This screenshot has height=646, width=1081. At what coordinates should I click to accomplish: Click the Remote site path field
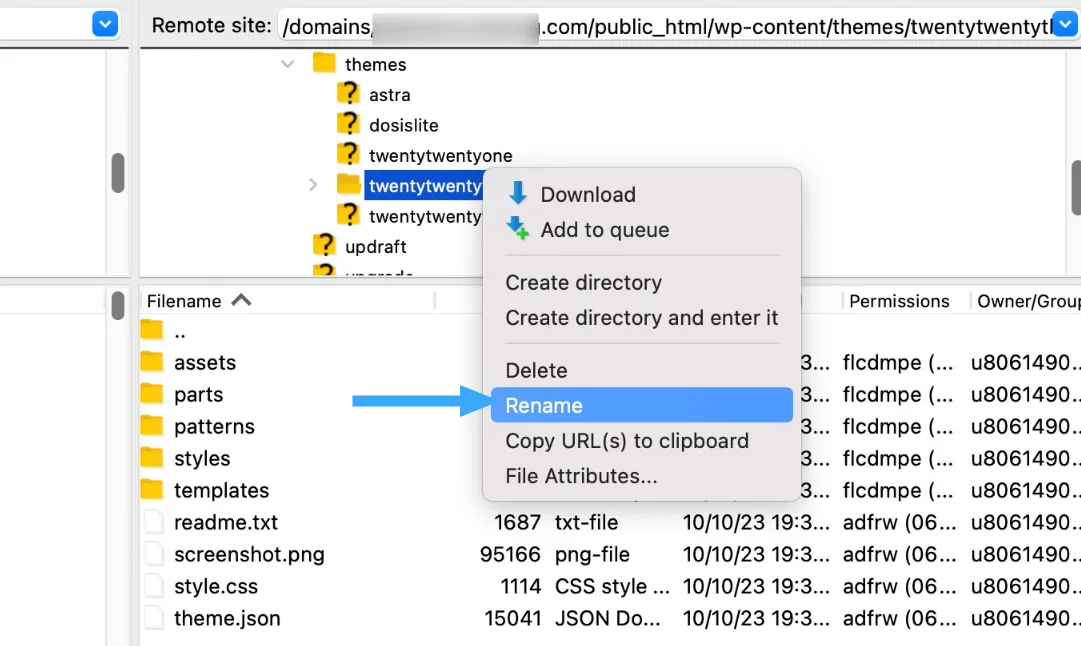660,26
